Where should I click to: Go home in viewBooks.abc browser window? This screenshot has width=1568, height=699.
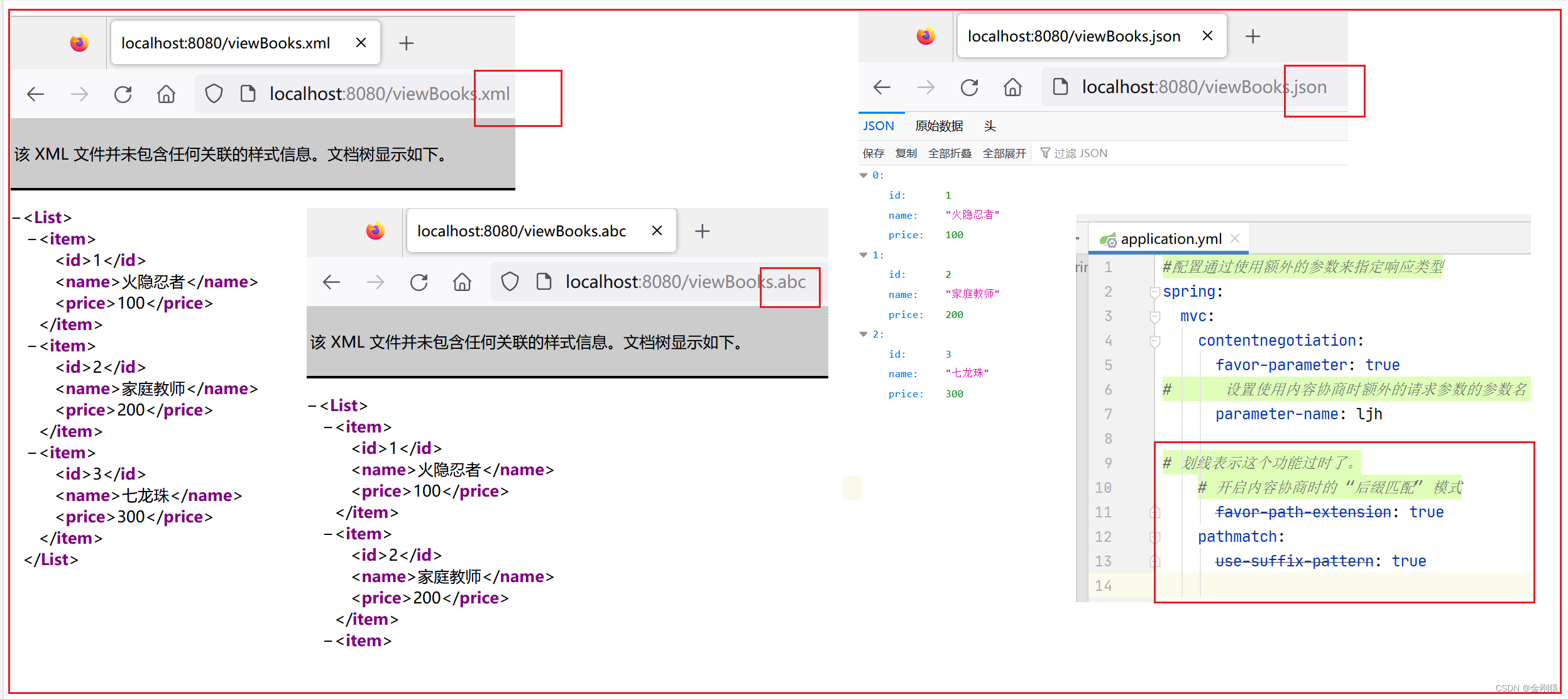click(462, 282)
